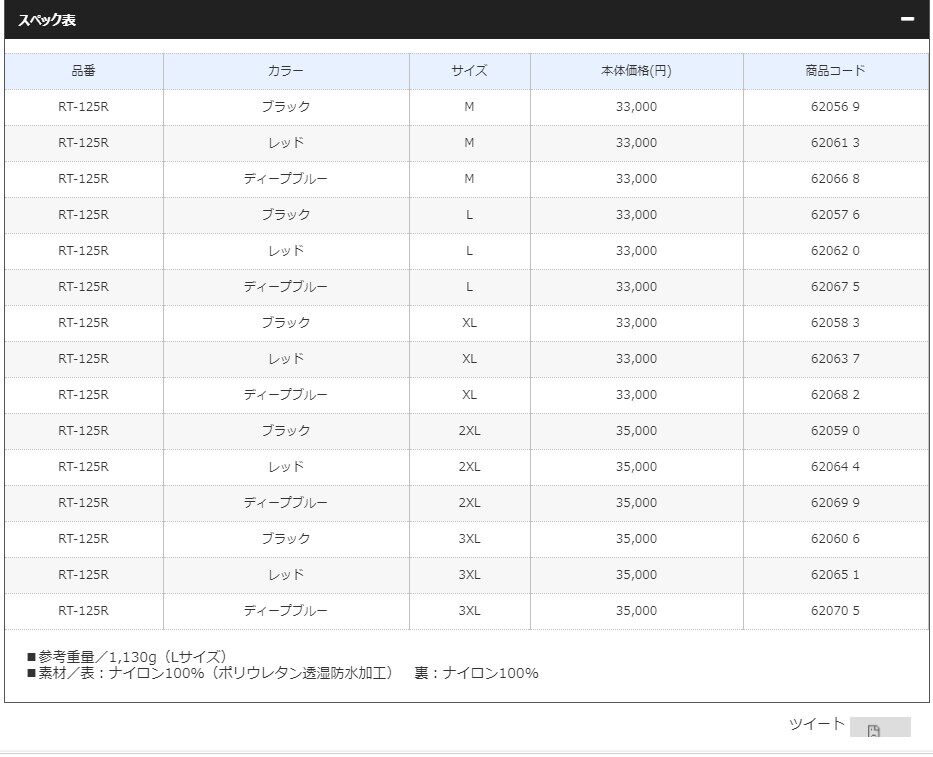The height and width of the screenshot is (757, 933).
Task: Click レッド in the 62065 1 row
Action: [286, 575]
